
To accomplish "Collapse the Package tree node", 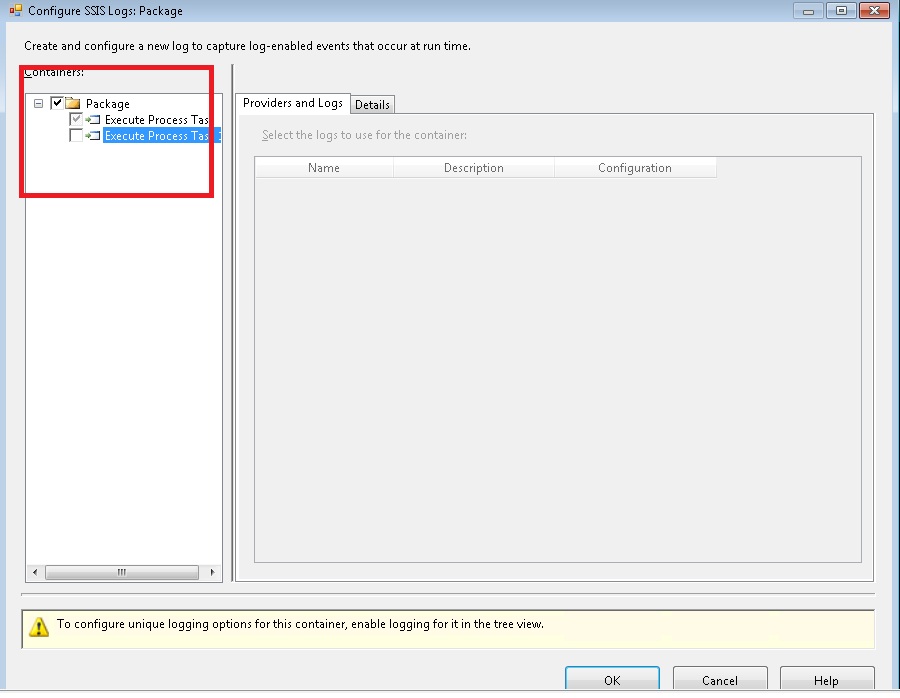I will (39, 103).
